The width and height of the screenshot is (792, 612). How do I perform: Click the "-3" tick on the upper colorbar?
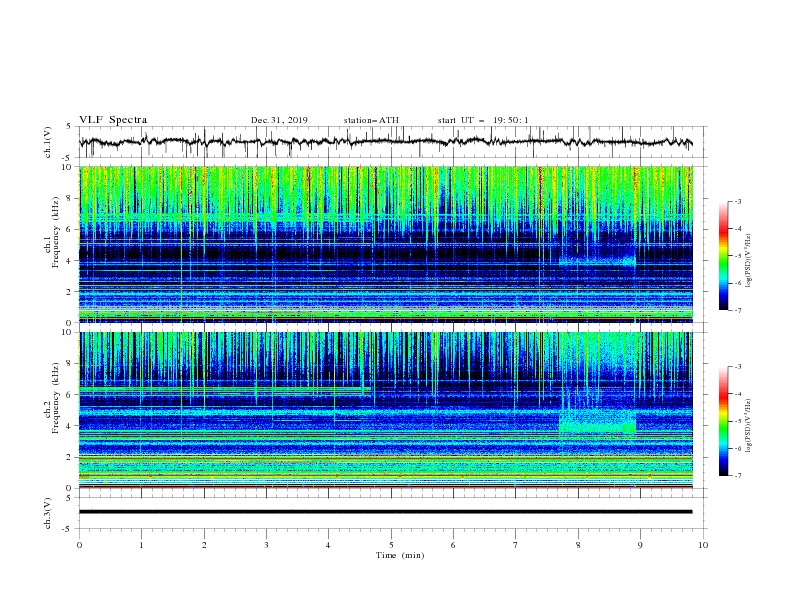click(737, 201)
